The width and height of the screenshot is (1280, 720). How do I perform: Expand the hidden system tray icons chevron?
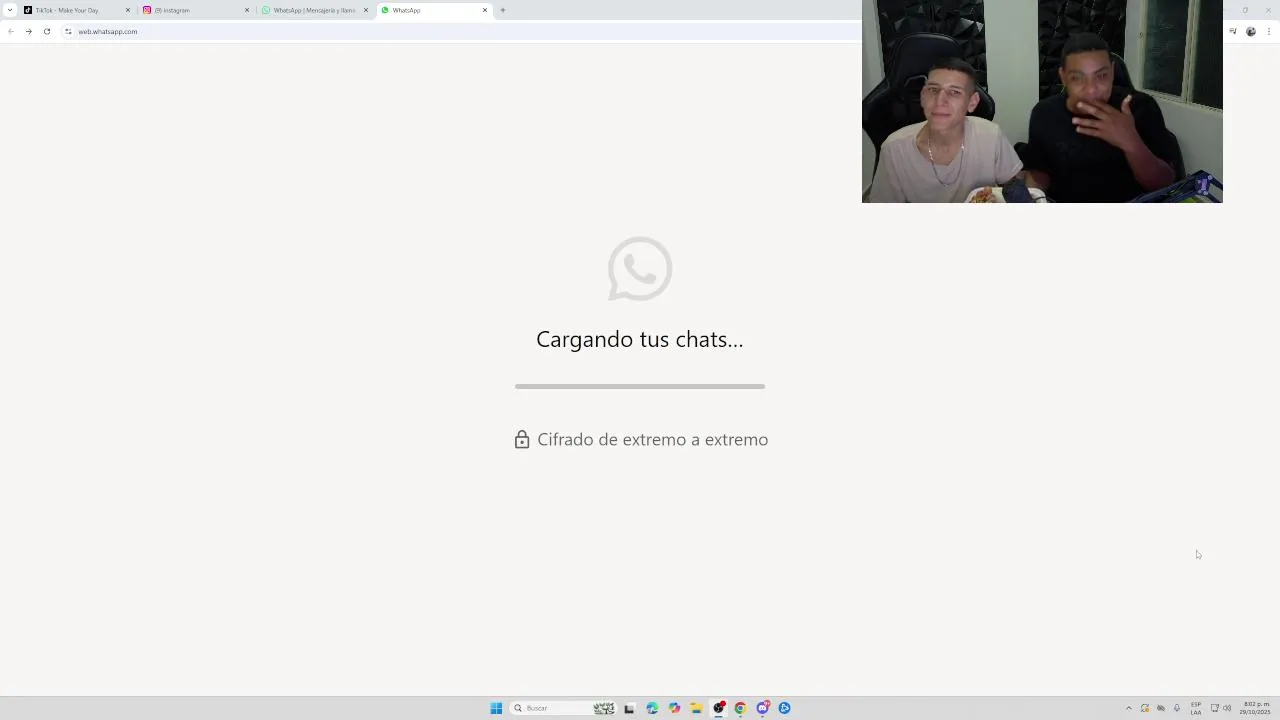(x=1129, y=708)
